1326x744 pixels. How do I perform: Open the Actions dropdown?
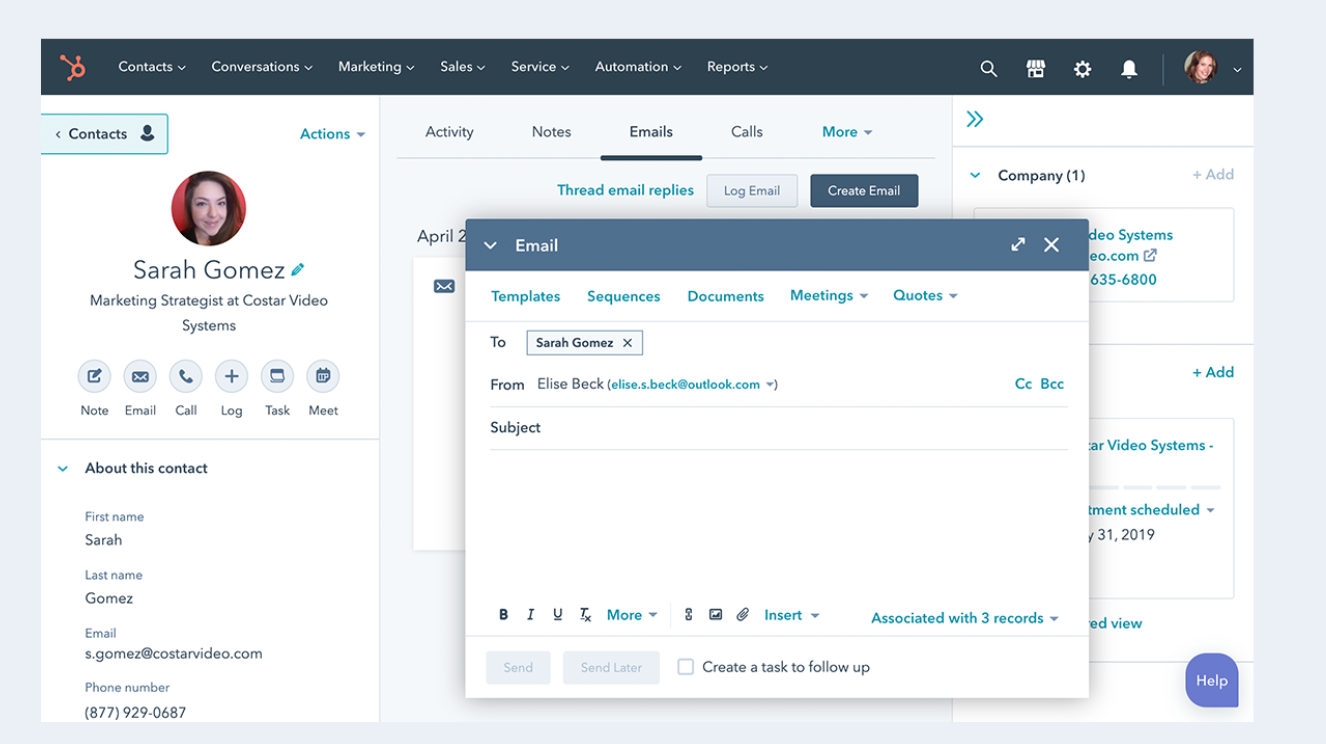point(332,134)
